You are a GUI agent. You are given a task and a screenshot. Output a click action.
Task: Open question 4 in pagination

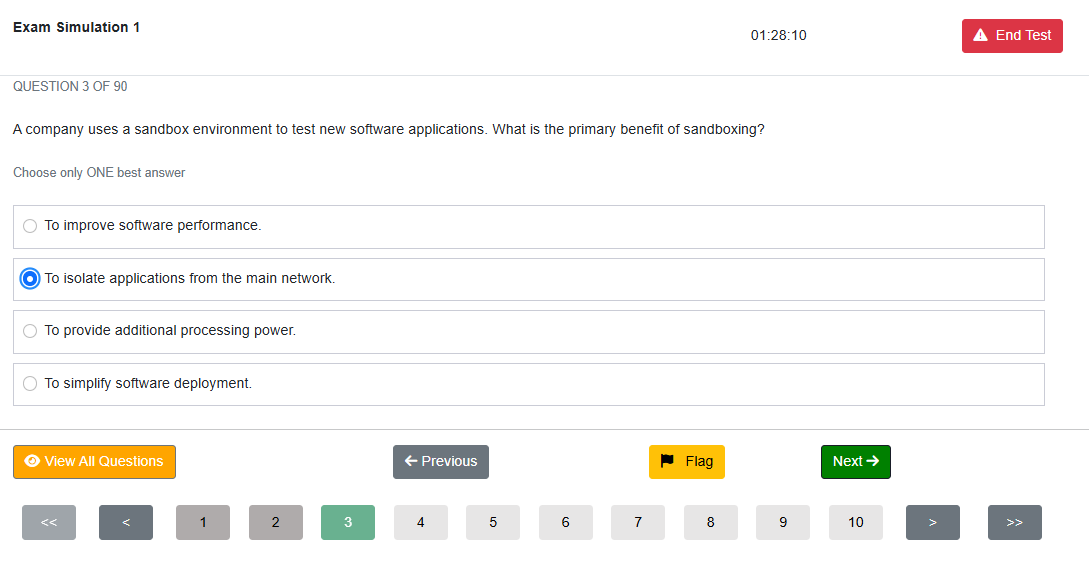[x=421, y=523]
